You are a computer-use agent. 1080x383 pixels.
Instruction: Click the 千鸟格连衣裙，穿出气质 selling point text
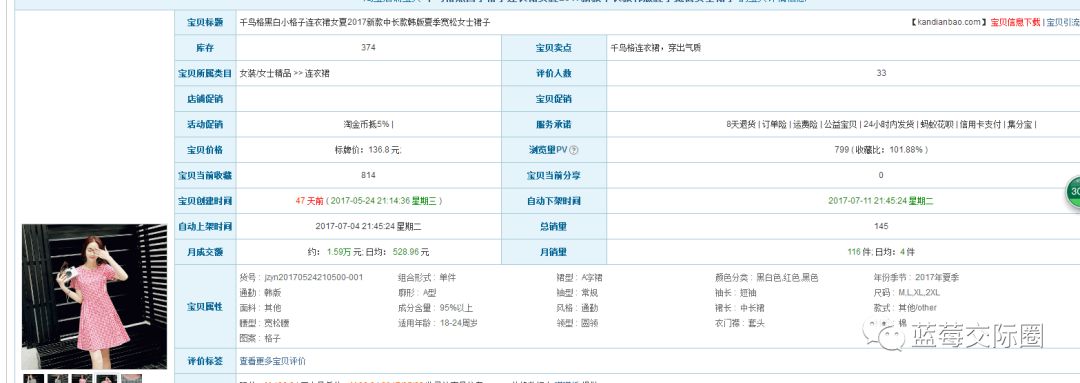point(656,48)
